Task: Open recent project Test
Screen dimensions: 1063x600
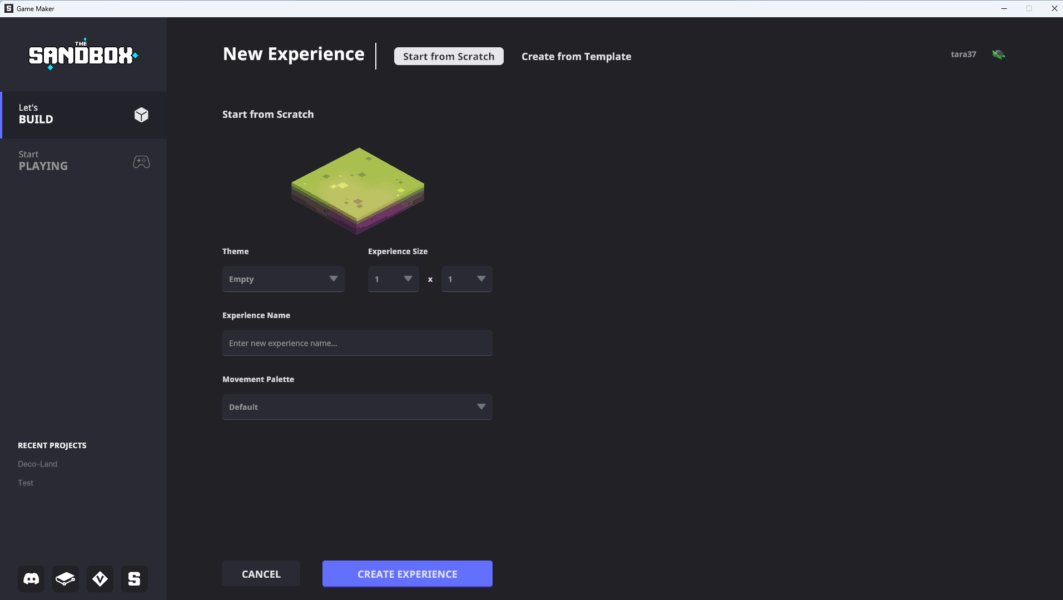Action: [26, 483]
